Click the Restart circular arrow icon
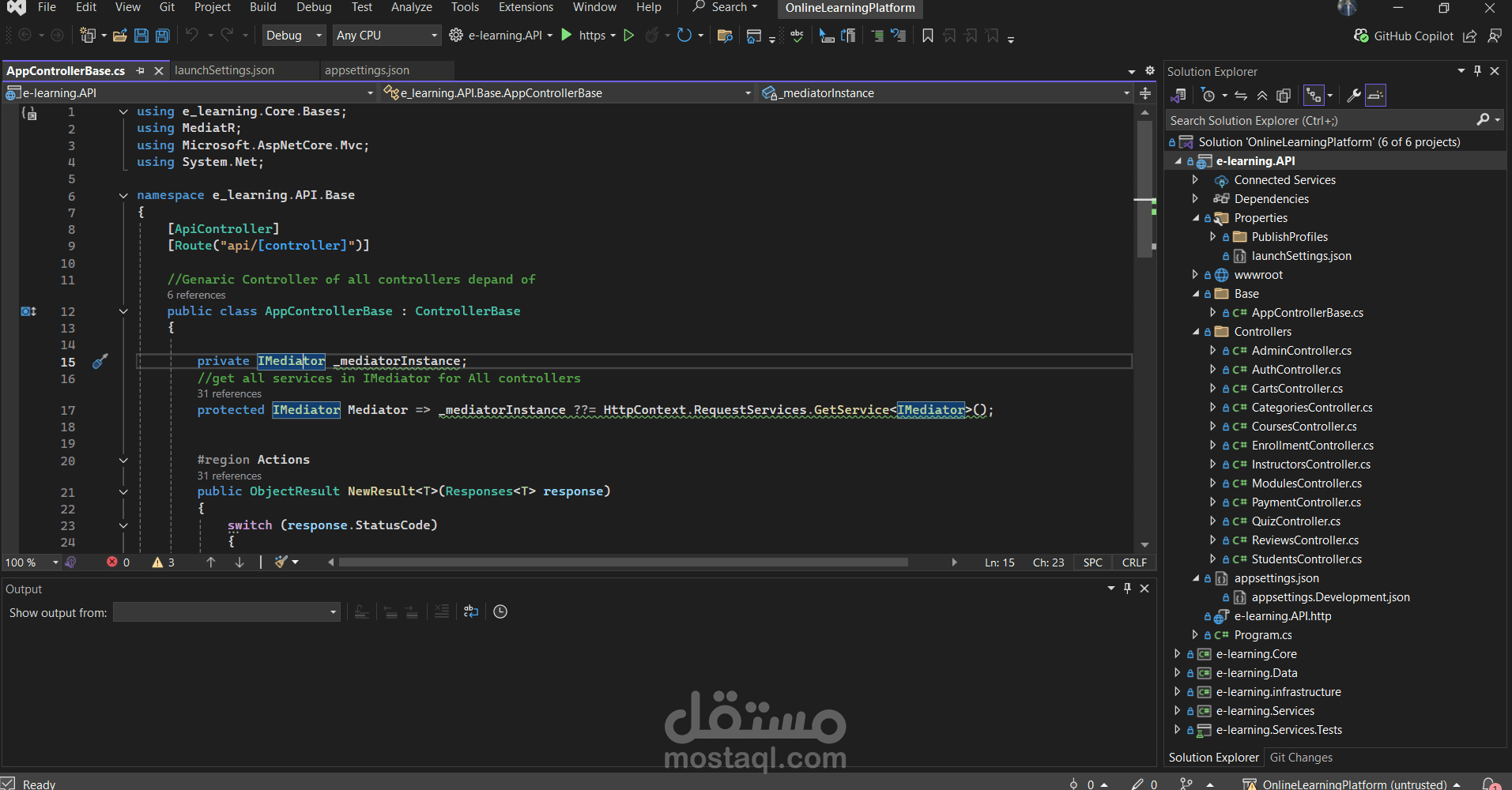 point(684,35)
